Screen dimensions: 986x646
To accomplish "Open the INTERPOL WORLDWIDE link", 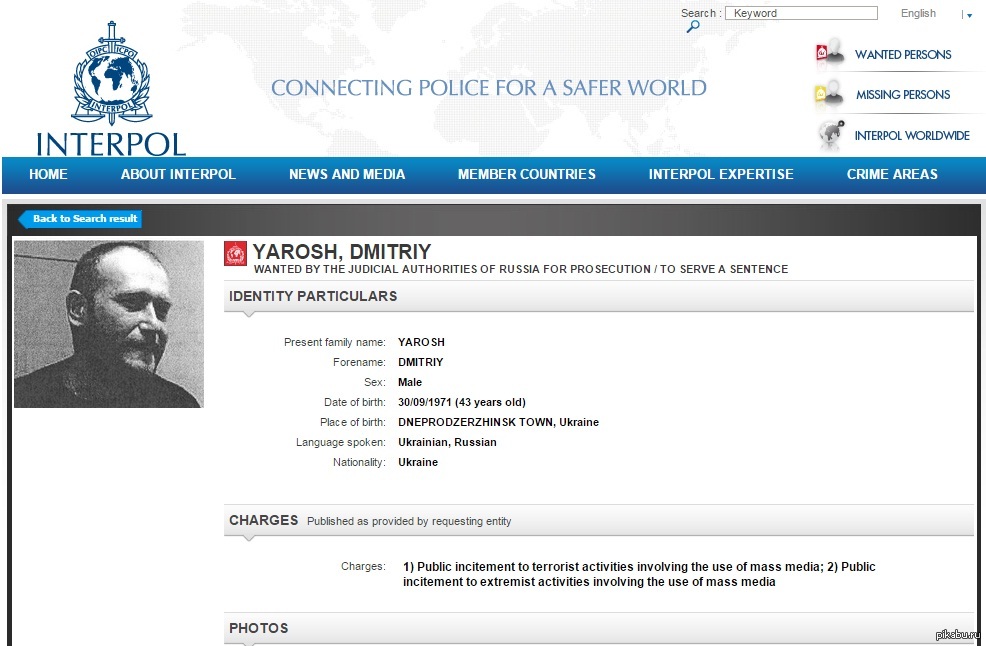I will click(x=912, y=136).
